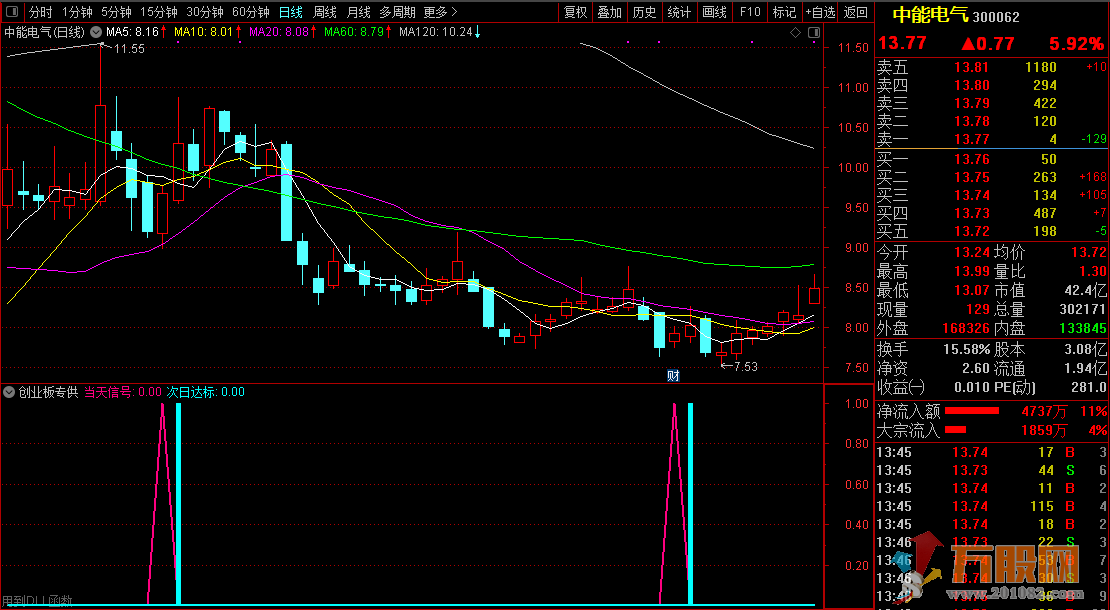Click the current price 13.77 in the header

point(902,43)
